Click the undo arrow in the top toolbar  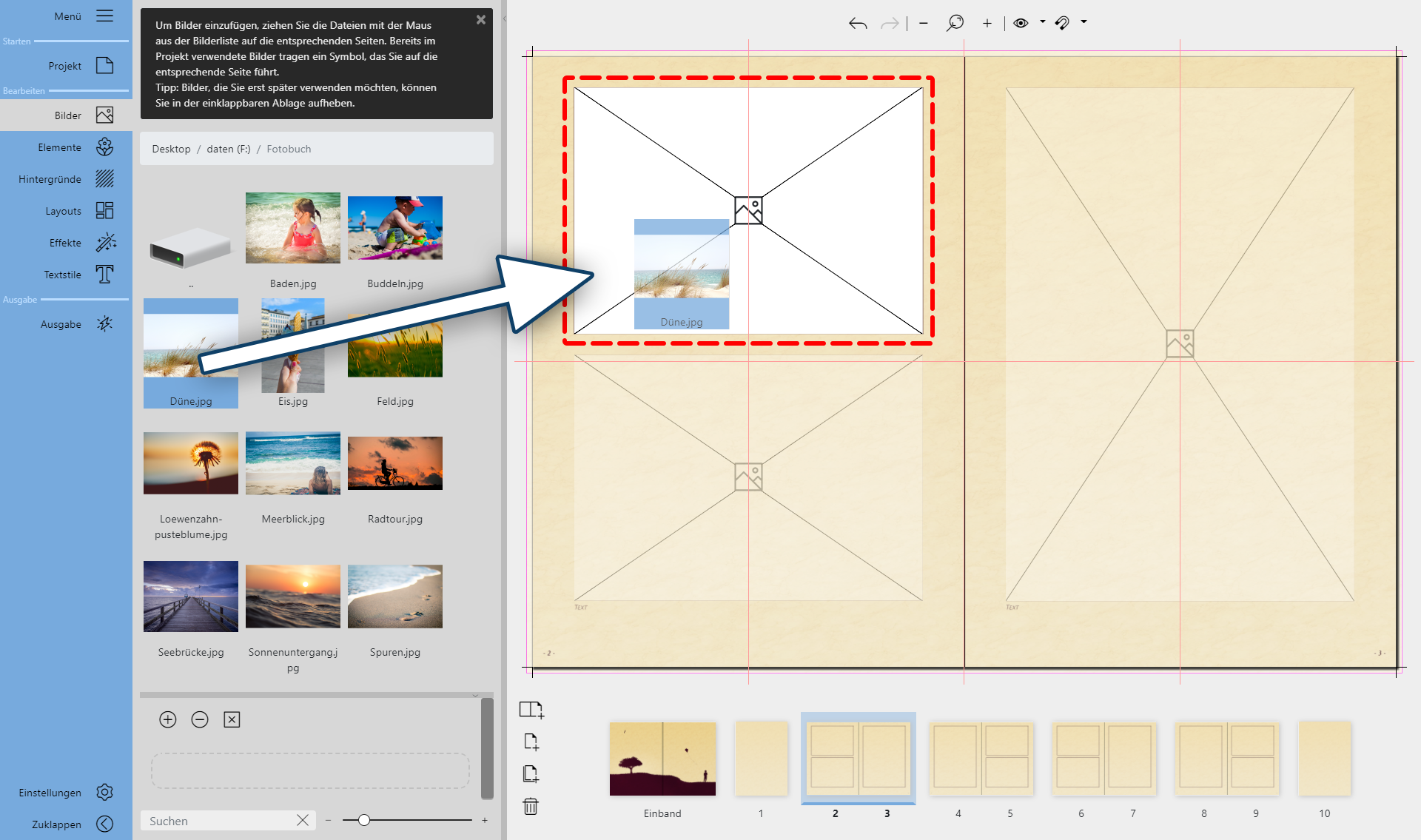pos(857,24)
